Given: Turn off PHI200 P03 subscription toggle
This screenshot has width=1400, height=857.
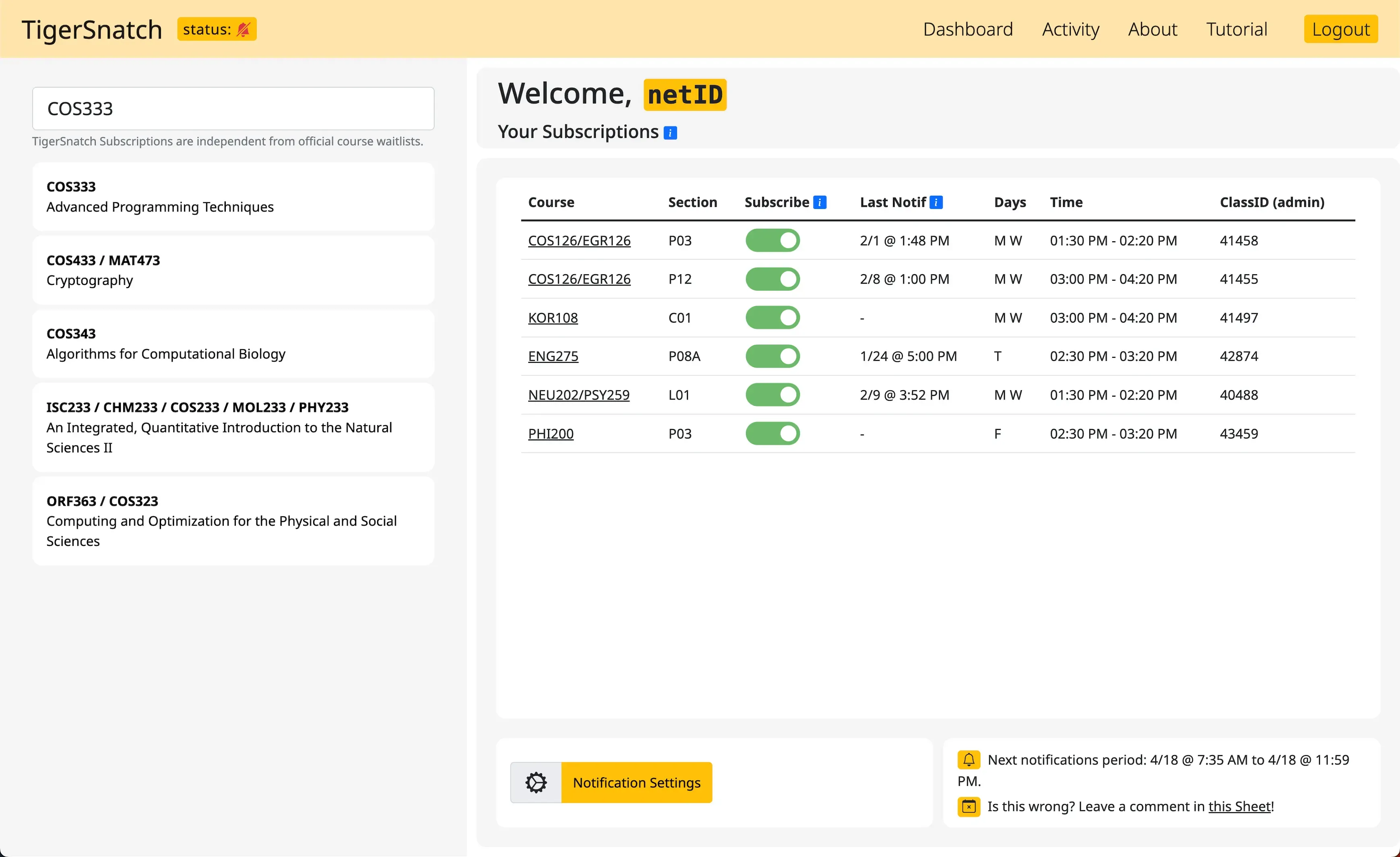Looking at the screenshot, I should pyautogui.click(x=772, y=434).
